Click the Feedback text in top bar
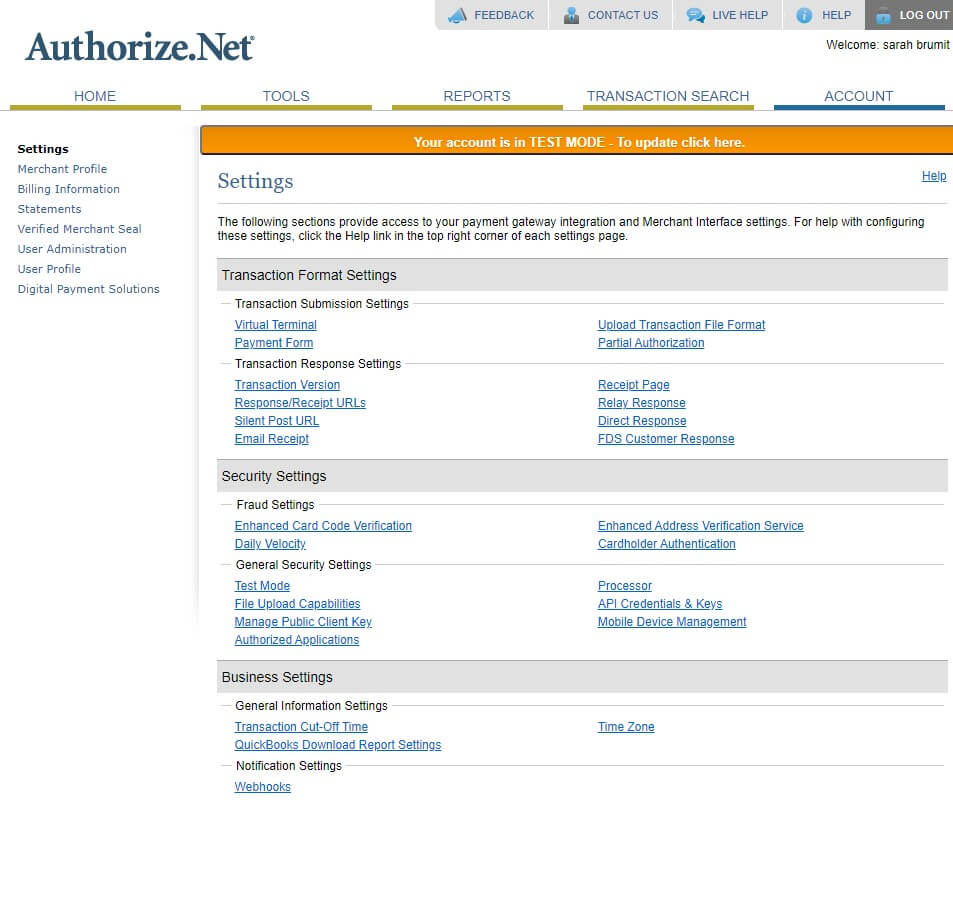This screenshot has width=953, height=920. pyautogui.click(x=504, y=15)
